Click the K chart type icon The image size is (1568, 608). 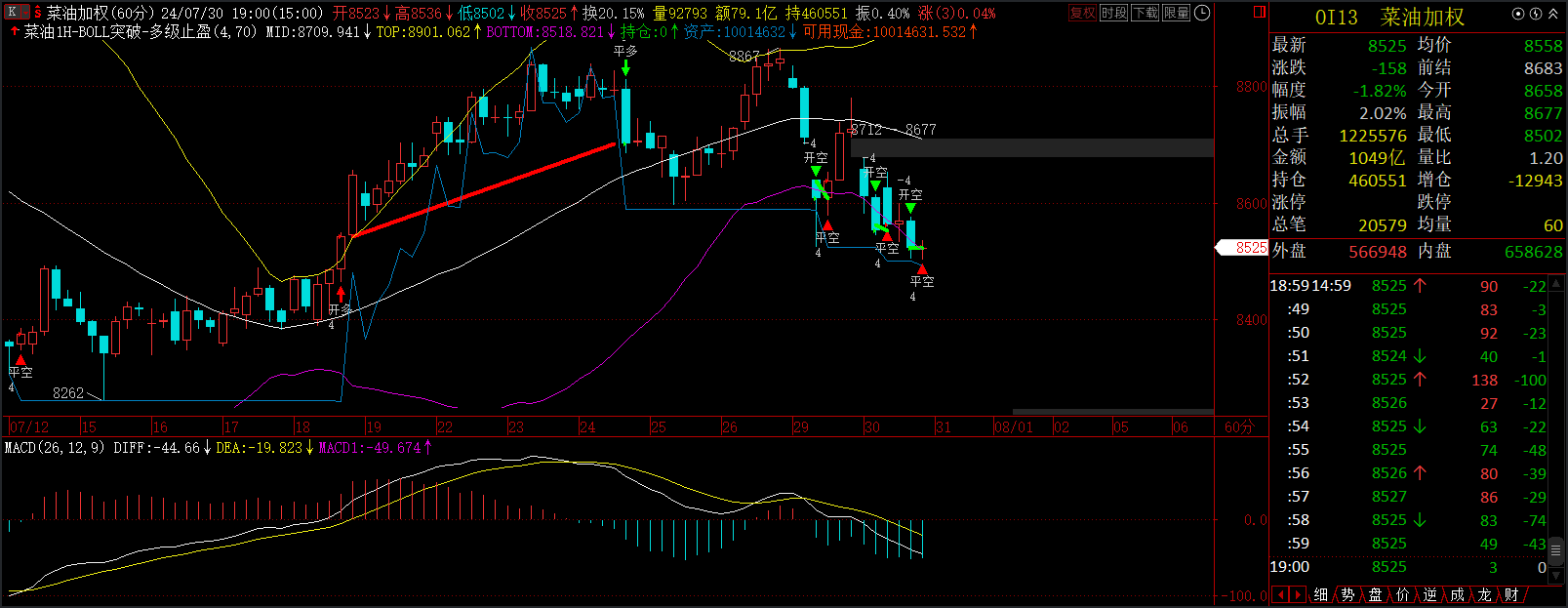click(12, 13)
